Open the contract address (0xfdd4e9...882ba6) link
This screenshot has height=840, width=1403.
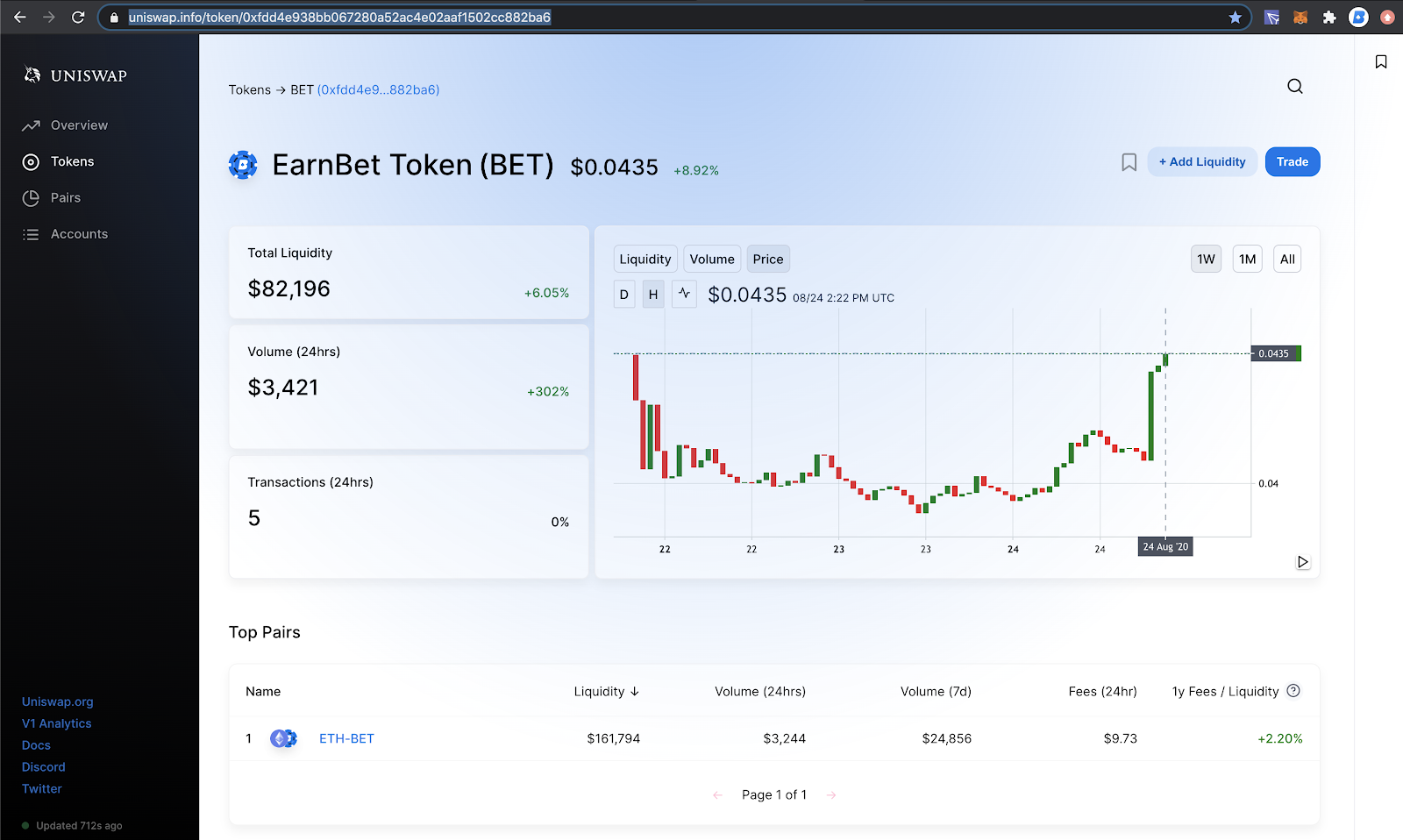(x=378, y=89)
